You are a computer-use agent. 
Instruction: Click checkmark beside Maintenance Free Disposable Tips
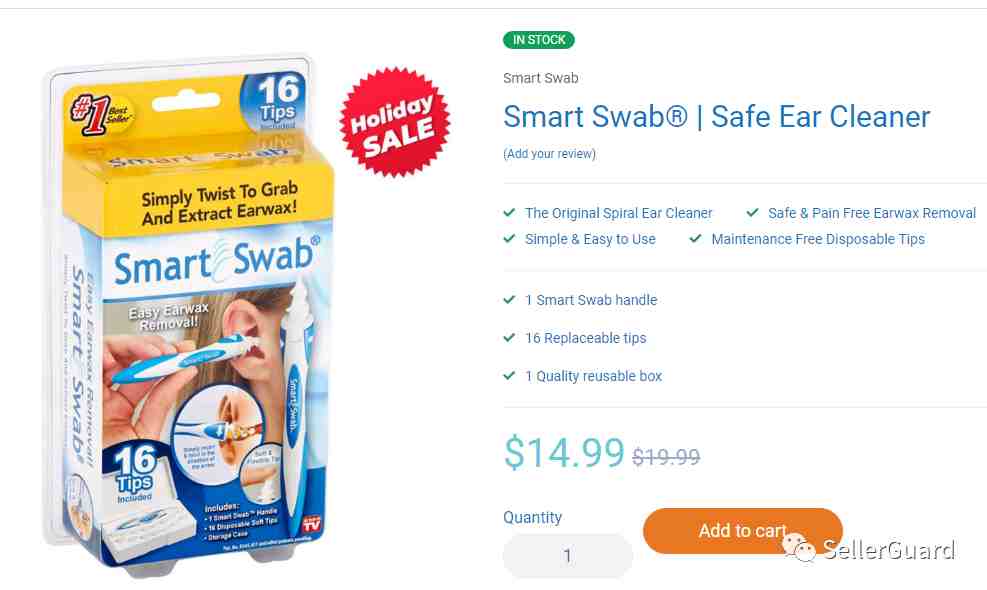pyautogui.click(x=696, y=239)
